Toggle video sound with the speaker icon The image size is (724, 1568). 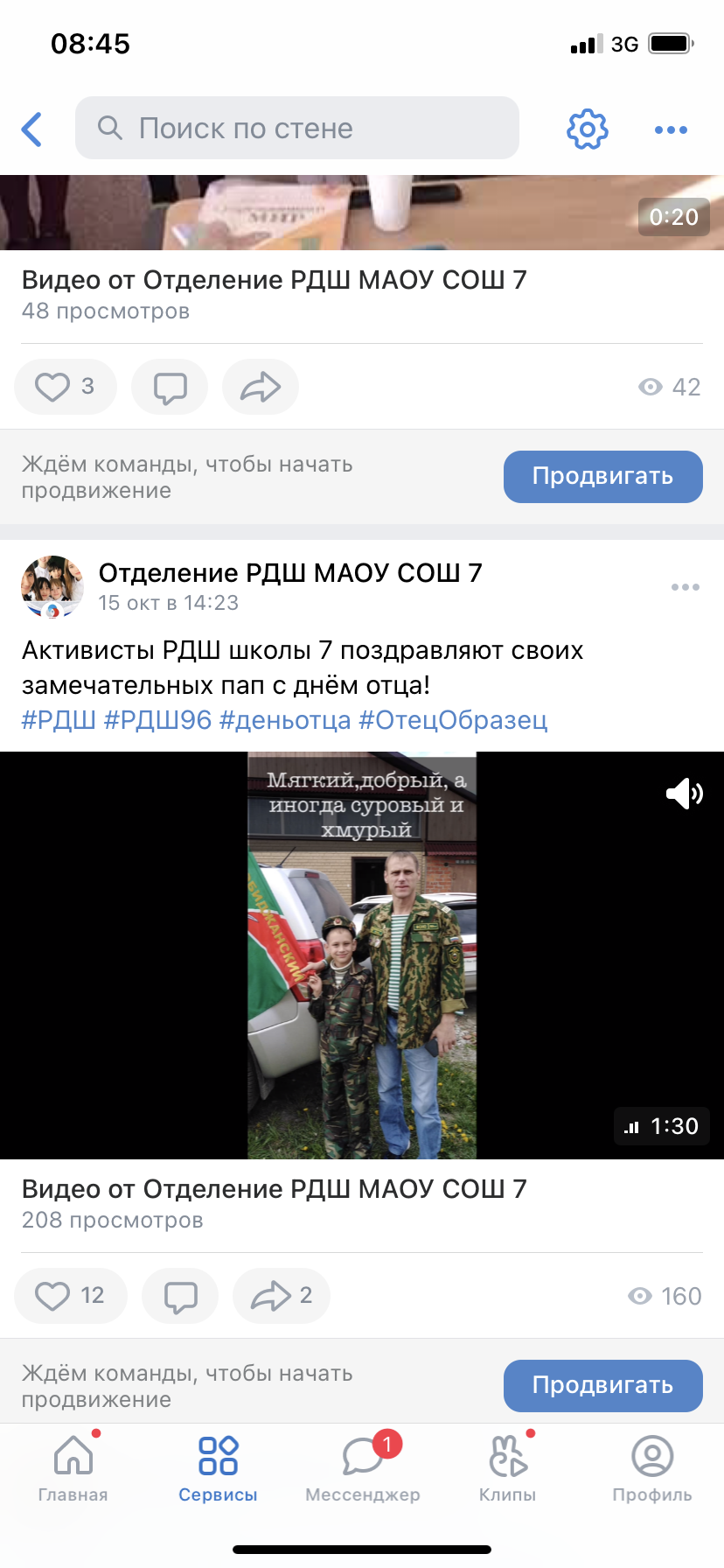pos(685,794)
